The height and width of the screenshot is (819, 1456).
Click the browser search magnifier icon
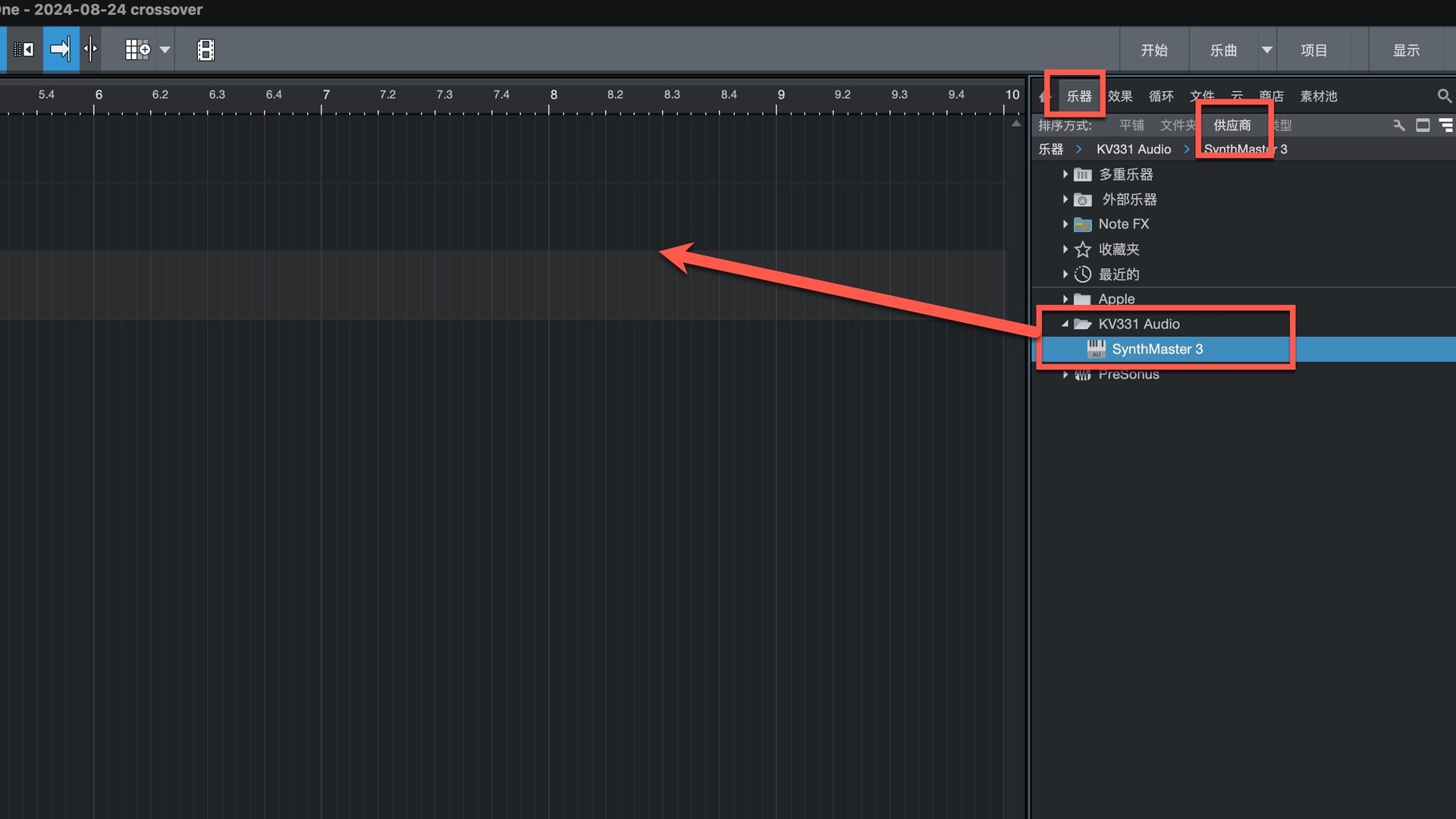point(1444,96)
